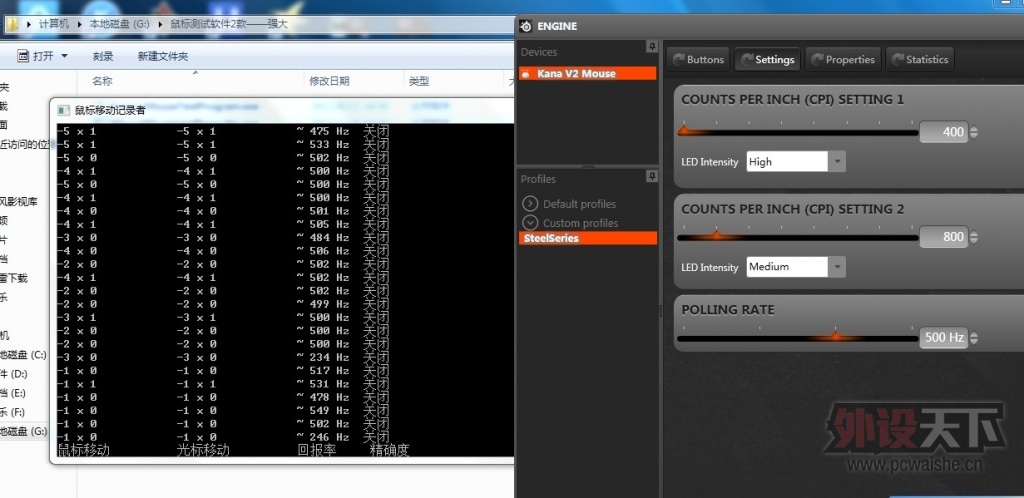Step the CPI Setting 2 value spinner
1024x498 pixels.
point(974,237)
